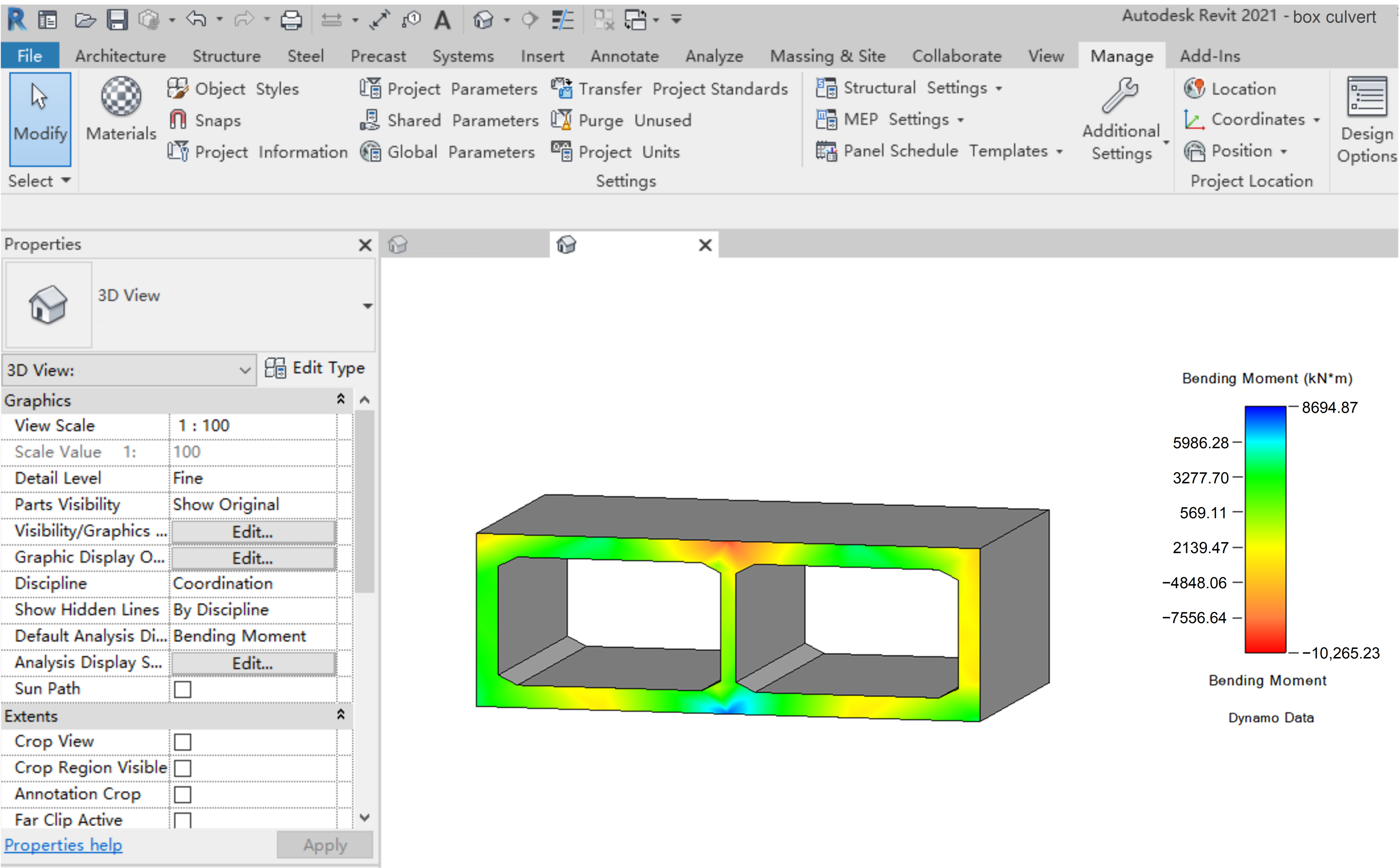Switch to the Annotate ribbon tab
The width and height of the screenshot is (1399, 868).
pos(624,56)
